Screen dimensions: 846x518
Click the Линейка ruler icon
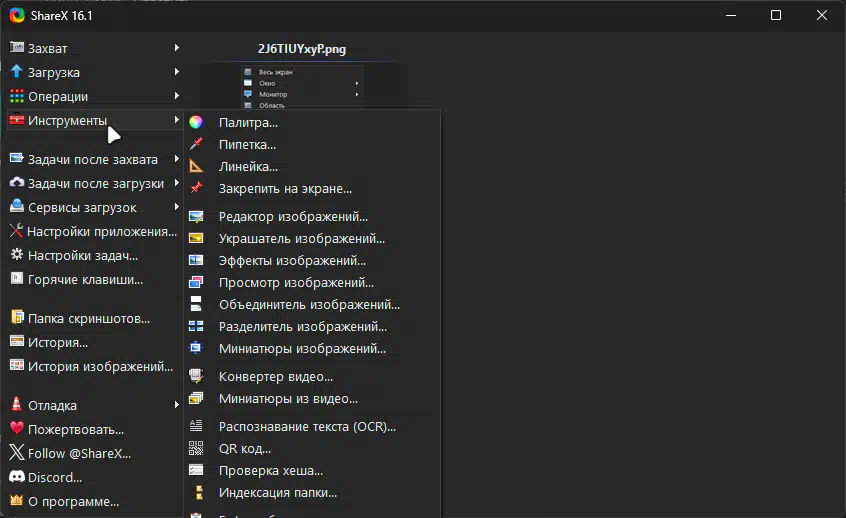[x=197, y=166]
